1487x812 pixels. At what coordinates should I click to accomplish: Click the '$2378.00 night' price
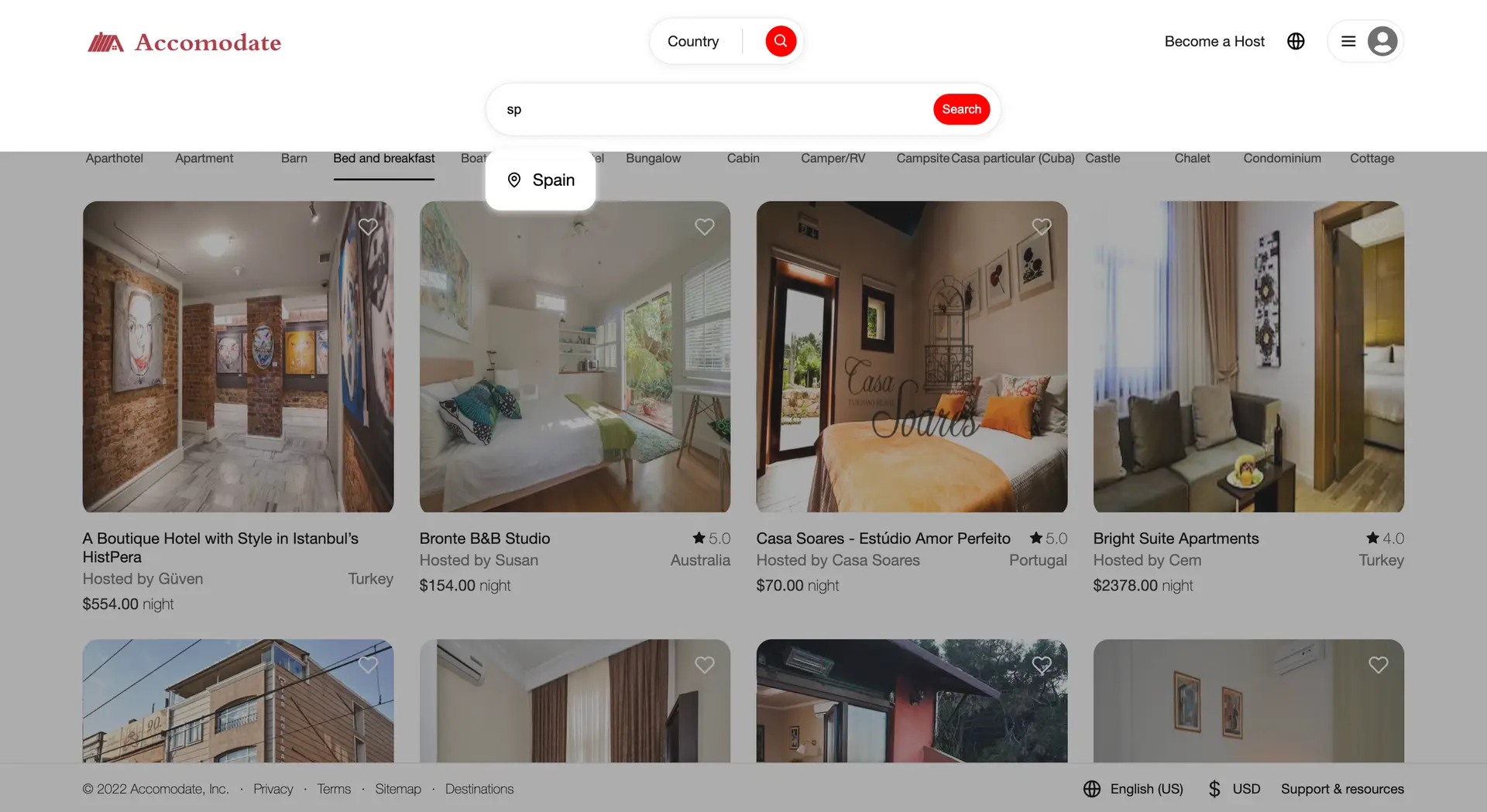tap(1143, 585)
